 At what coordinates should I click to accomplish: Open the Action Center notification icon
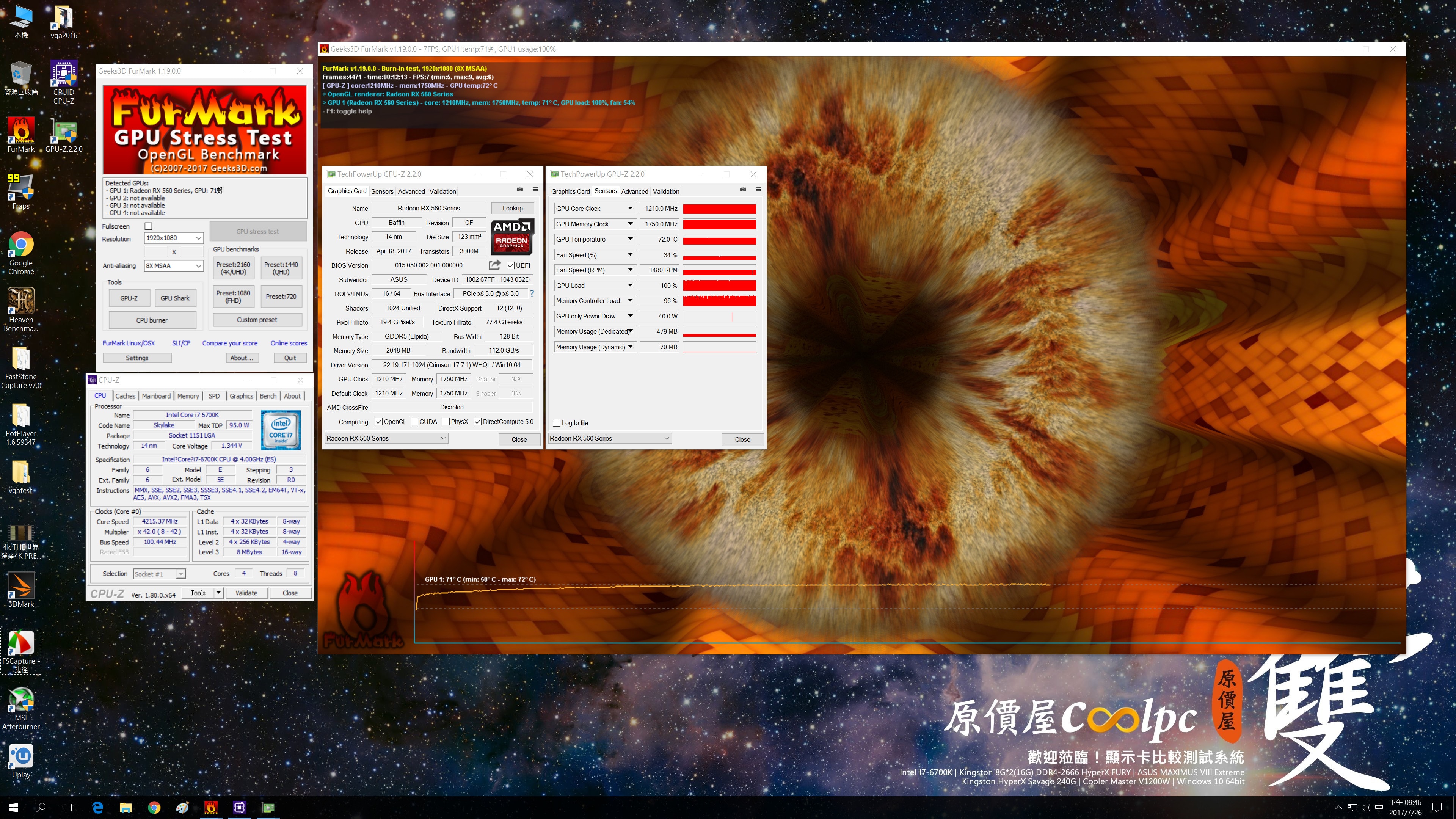1437,808
